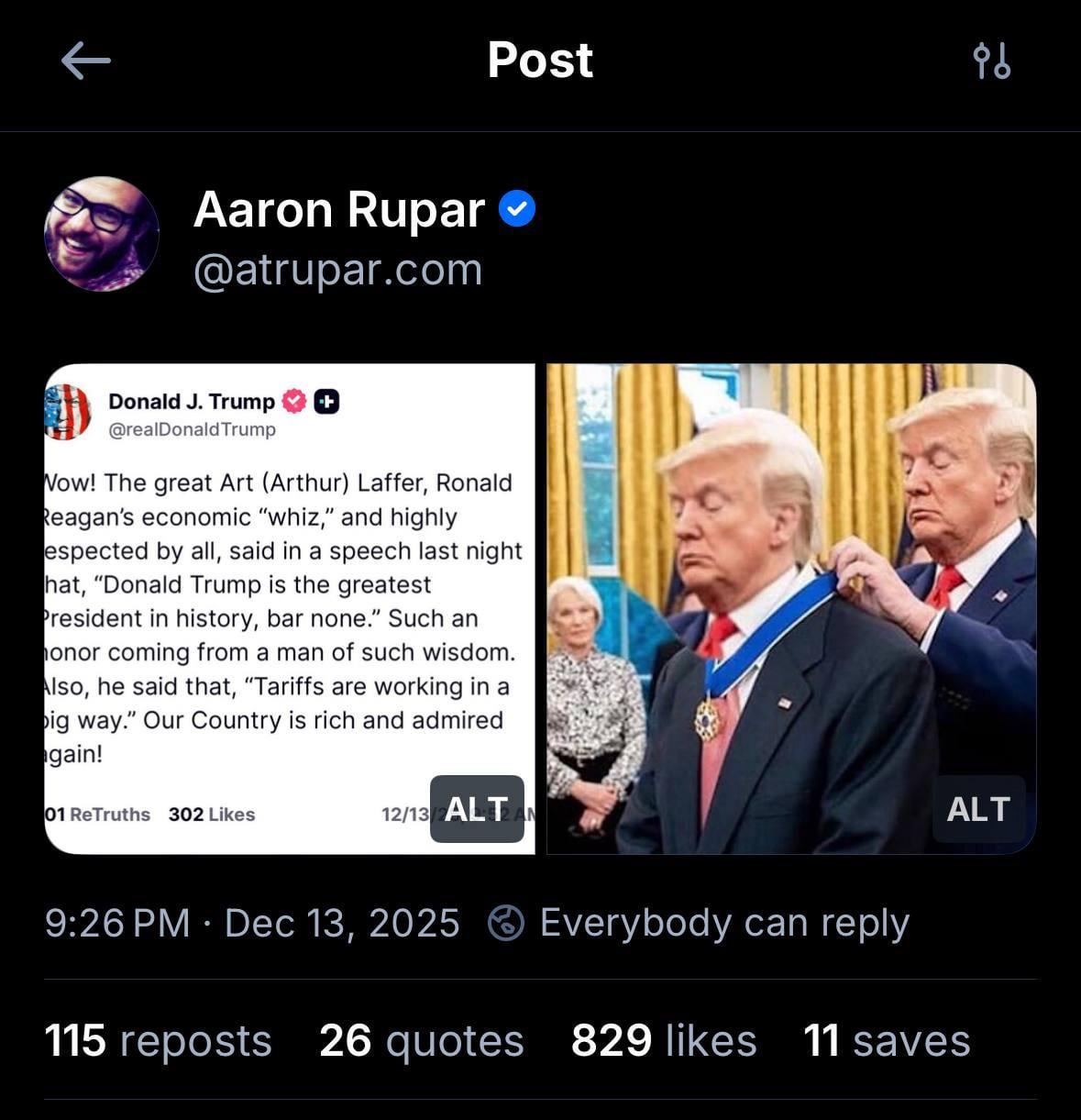View the 115 reposts list
Screen dimensions: 1081x1120
click(158, 1041)
